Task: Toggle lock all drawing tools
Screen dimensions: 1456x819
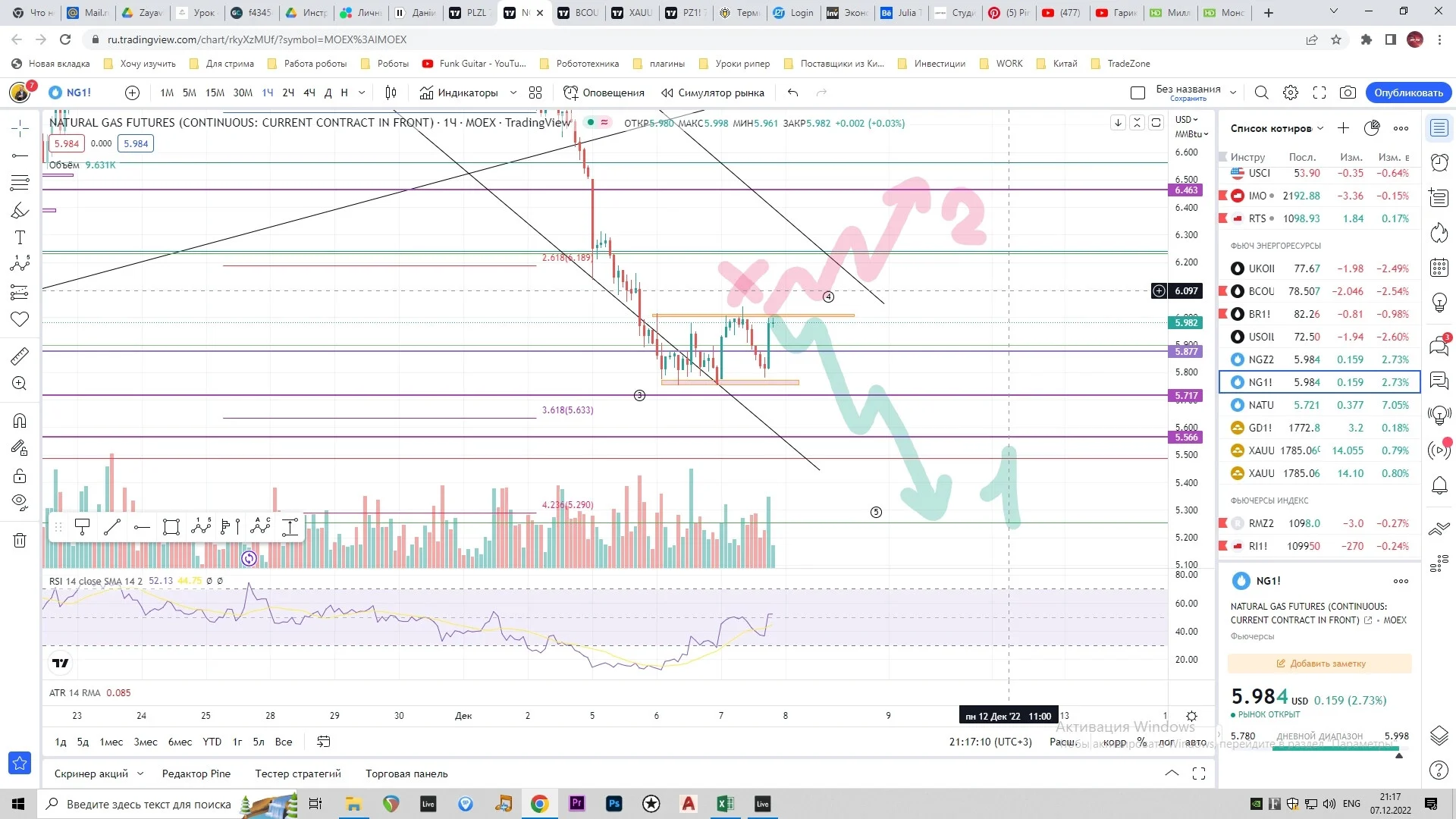Action: click(x=20, y=476)
